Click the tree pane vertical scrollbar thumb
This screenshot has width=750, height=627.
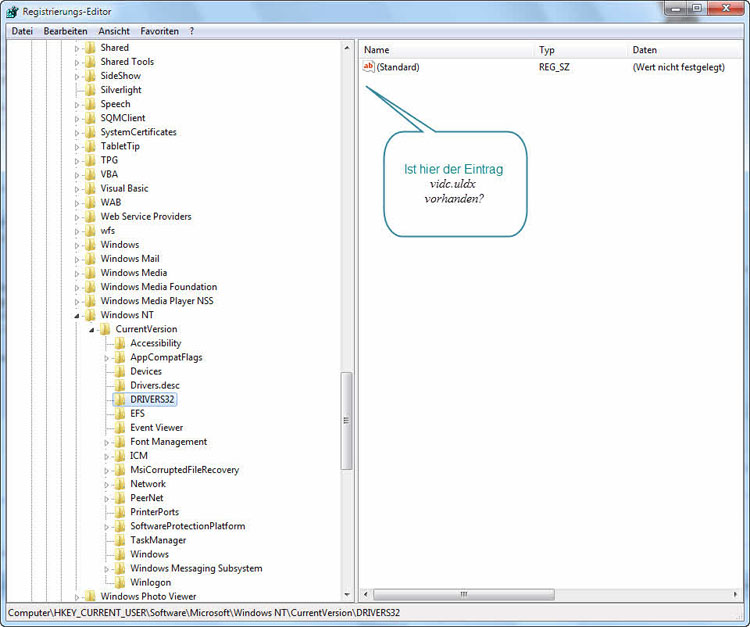click(347, 420)
